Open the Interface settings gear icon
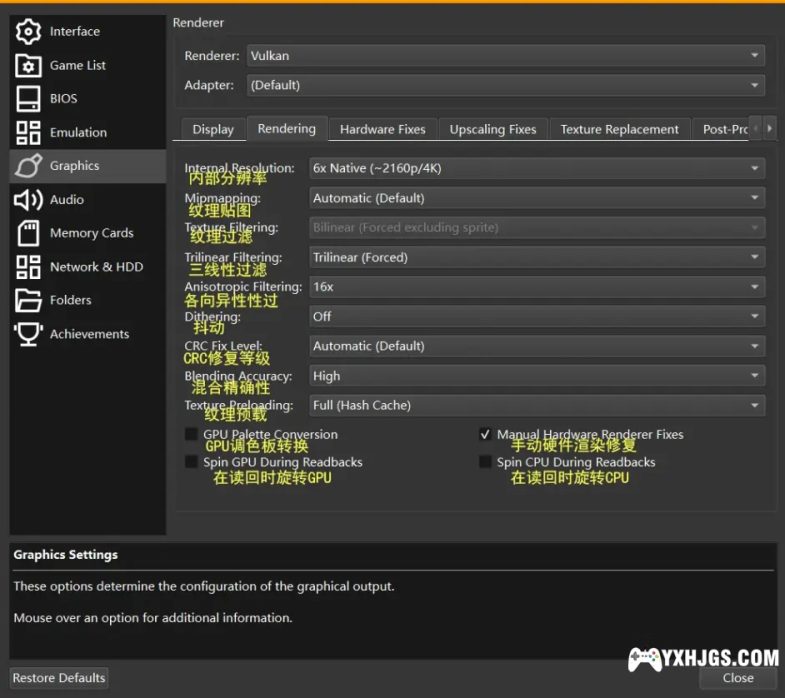The height and width of the screenshot is (698, 785). pos(28,31)
